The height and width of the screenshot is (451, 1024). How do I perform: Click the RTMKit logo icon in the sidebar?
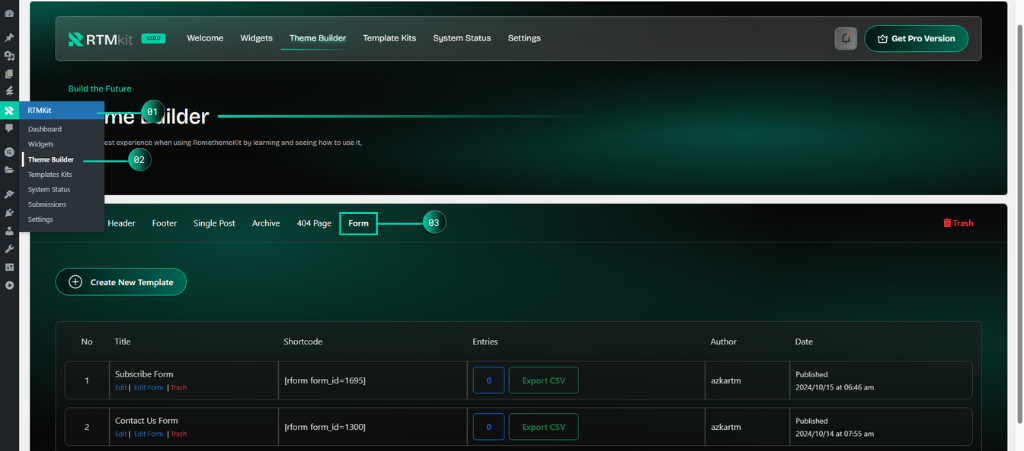coord(9,110)
